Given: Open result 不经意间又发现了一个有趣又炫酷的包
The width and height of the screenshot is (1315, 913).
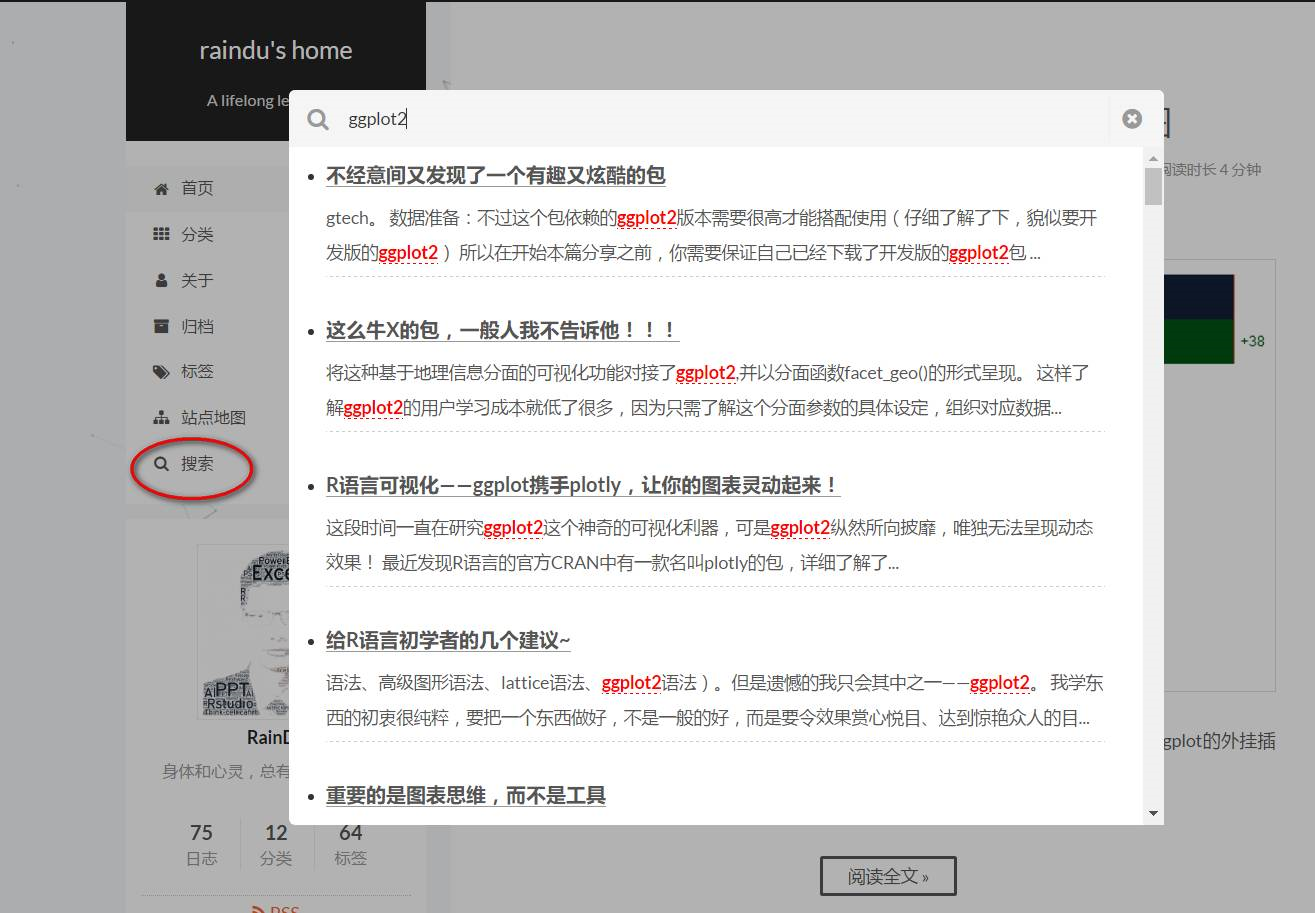Looking at the screenshot, I should (x=494, y=175).
